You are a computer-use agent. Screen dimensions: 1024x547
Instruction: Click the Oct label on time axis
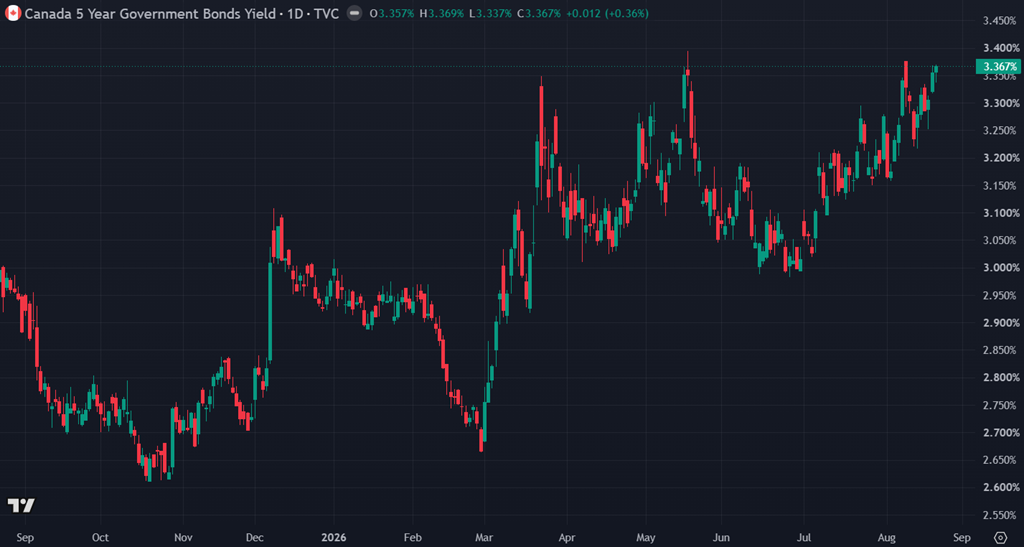(x=100, y=538)
